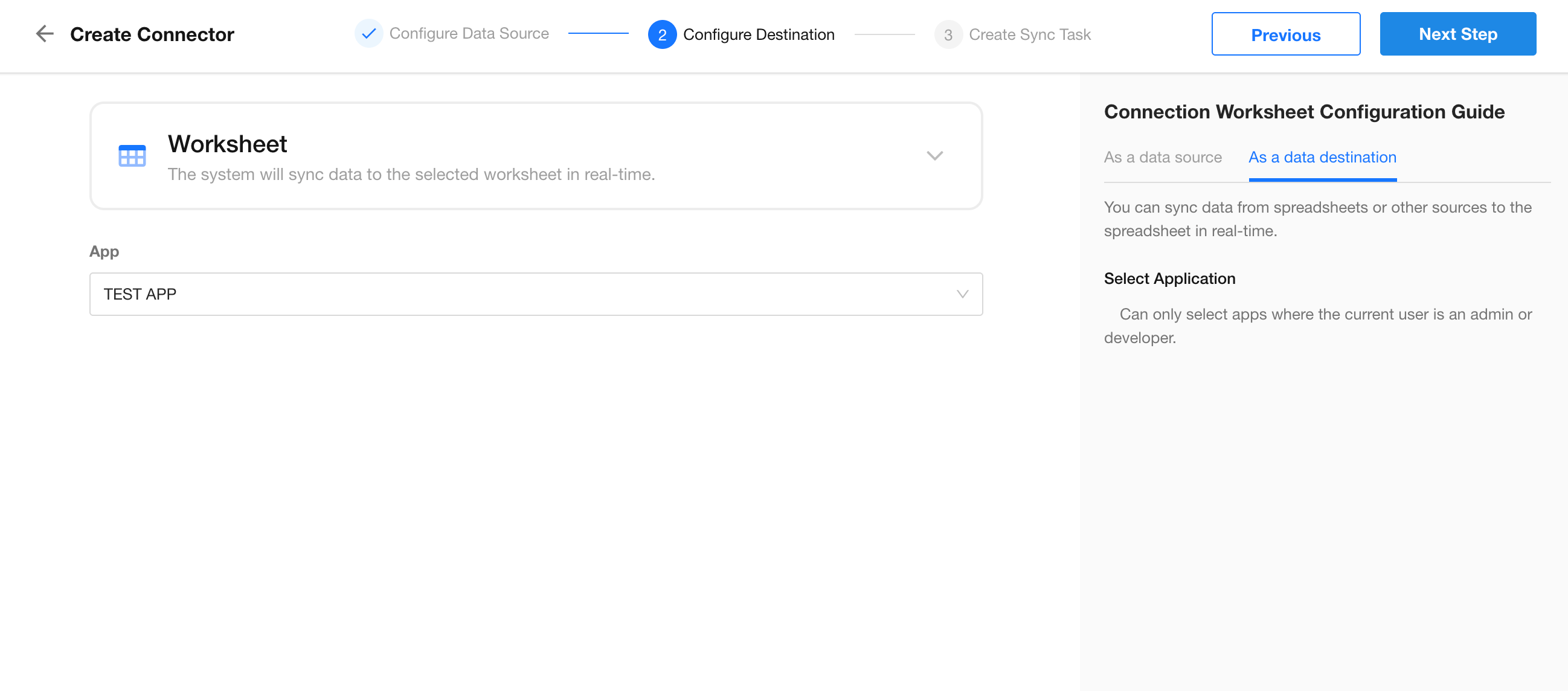Open the App dropdown arrow
This screenshot has height=691, width=1568.
[x=962, y=294]
